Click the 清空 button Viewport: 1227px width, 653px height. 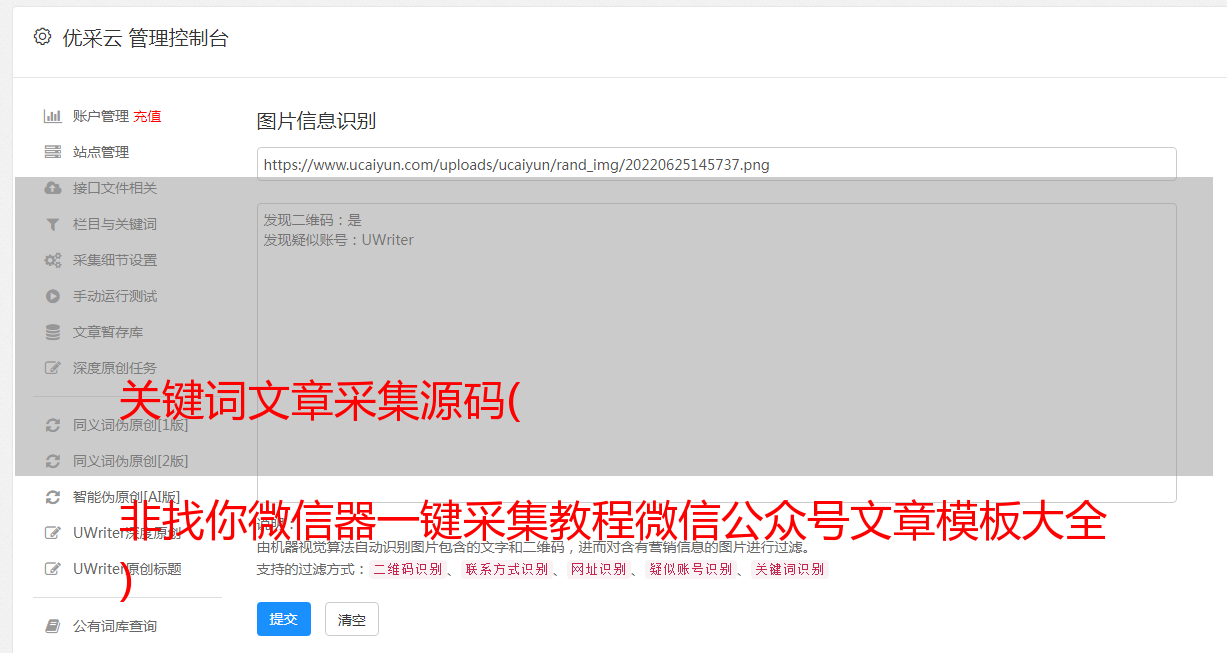[352, 619]
